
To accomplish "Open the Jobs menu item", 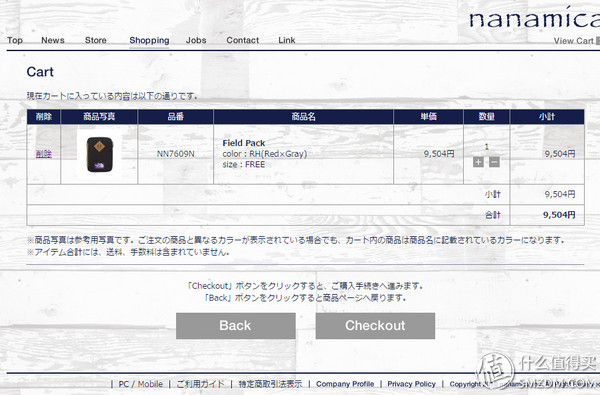I will [x=196, y=40].
